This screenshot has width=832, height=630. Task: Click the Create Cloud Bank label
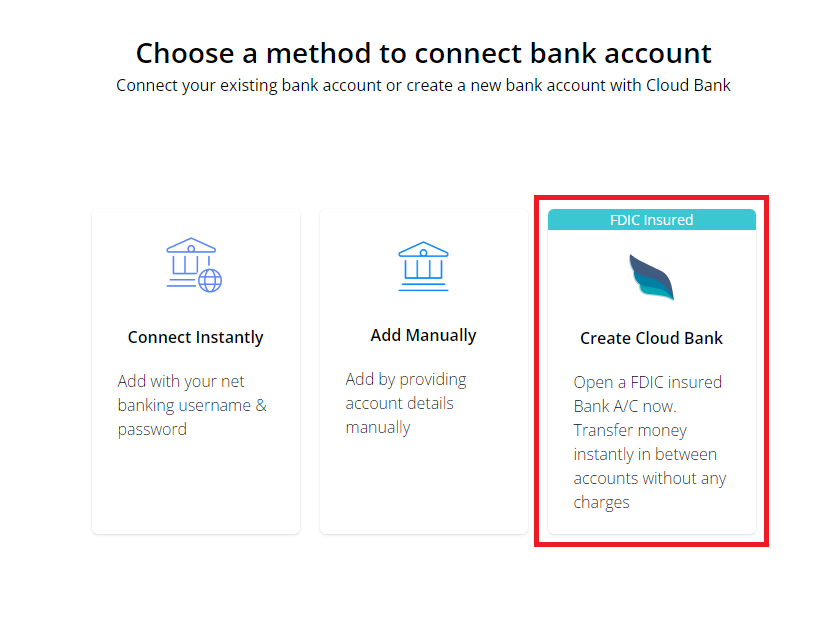click(x=651, y=338)
